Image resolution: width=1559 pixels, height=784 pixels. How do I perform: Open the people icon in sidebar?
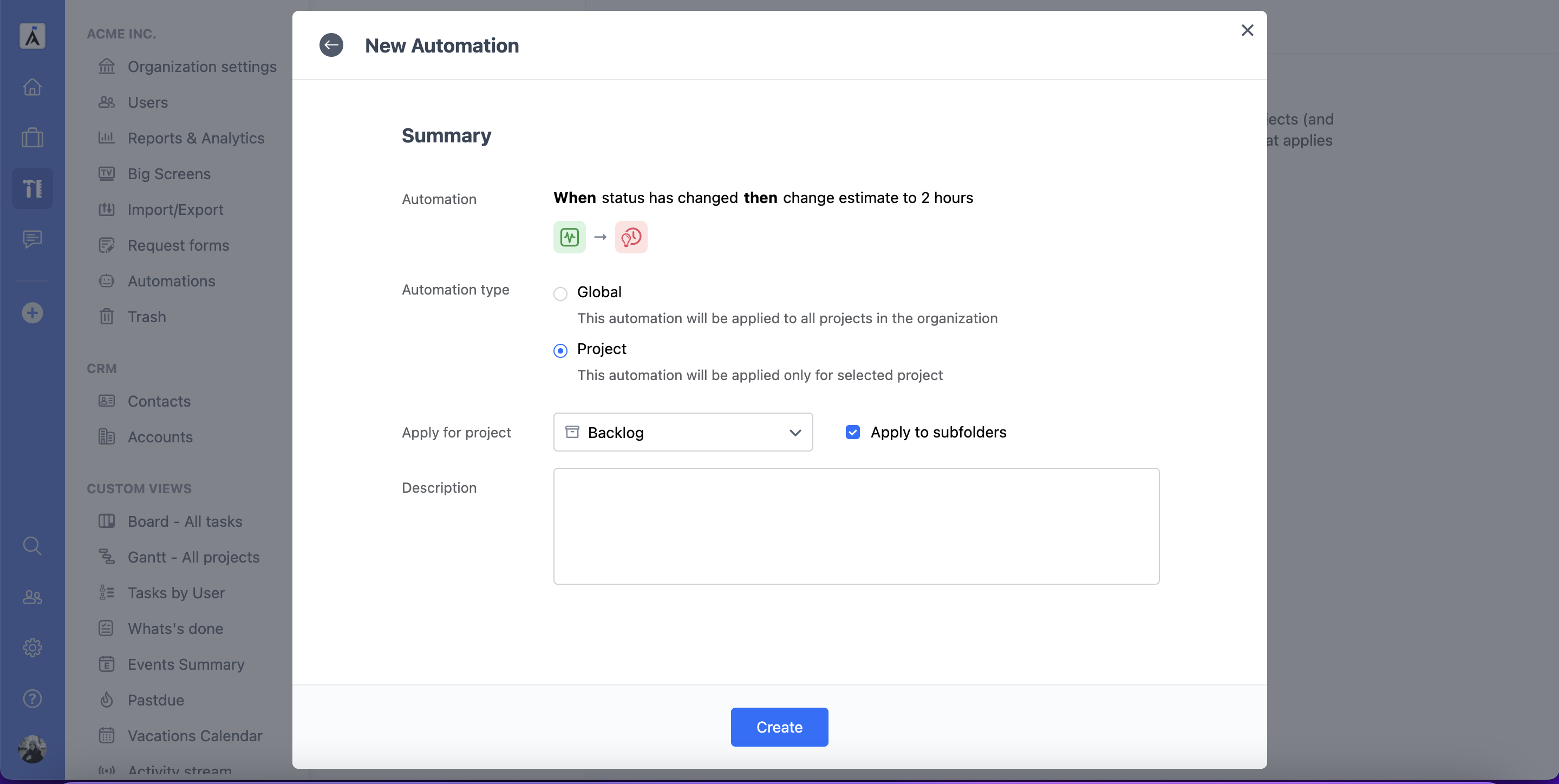click(x=32, y=598)
